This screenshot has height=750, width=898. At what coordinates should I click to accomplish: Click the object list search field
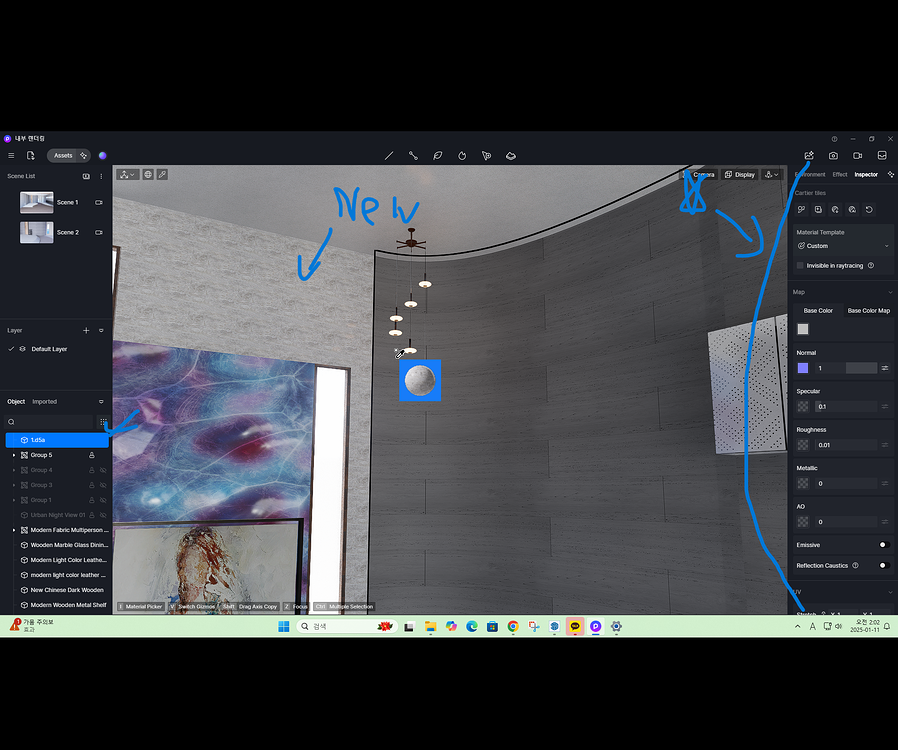pos(50,421)
